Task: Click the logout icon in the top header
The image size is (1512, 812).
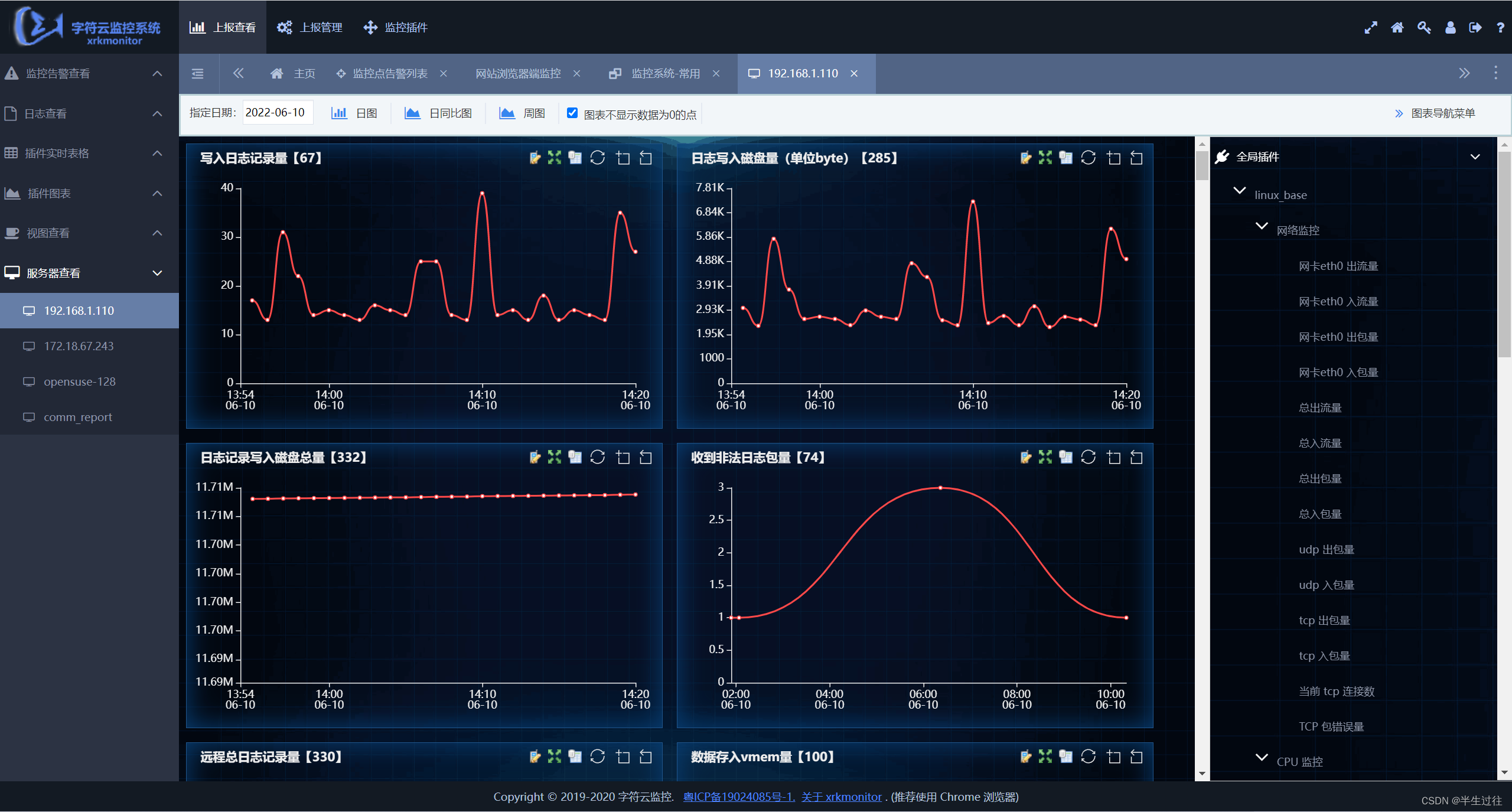Action: pyautogui.click(x=1475, y=28)
